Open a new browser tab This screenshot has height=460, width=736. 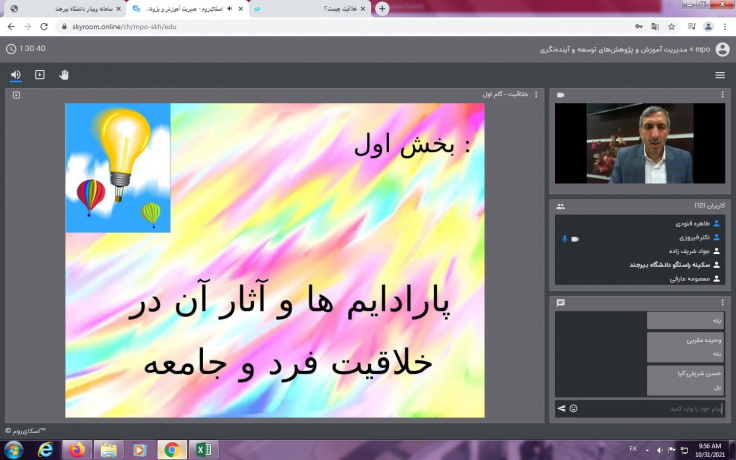pos(382,9)
